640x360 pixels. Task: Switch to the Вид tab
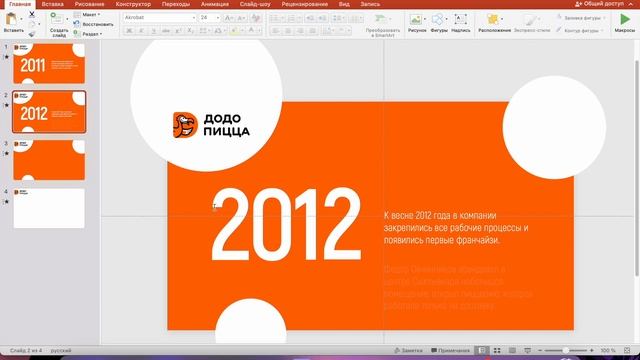coord(344,4)
